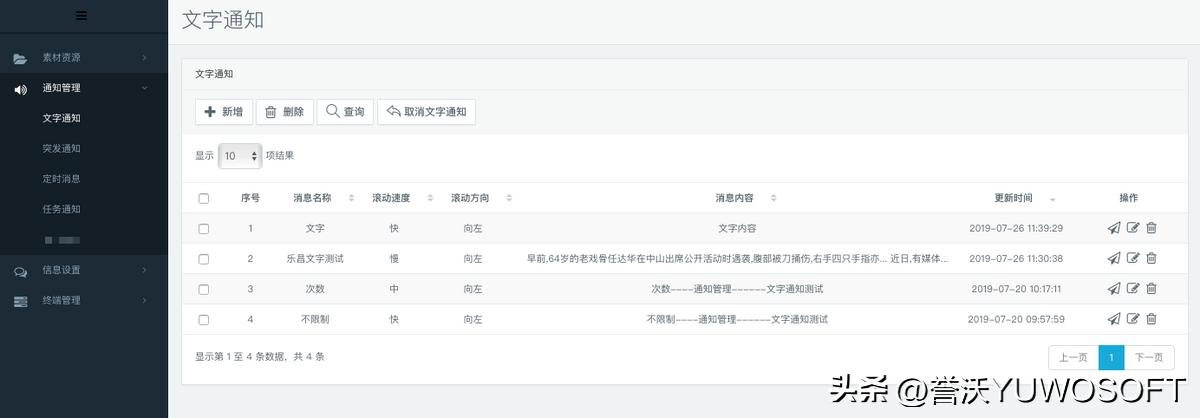Check the select-all header checkbox
1200x418 pixels.
click(204, 198)
